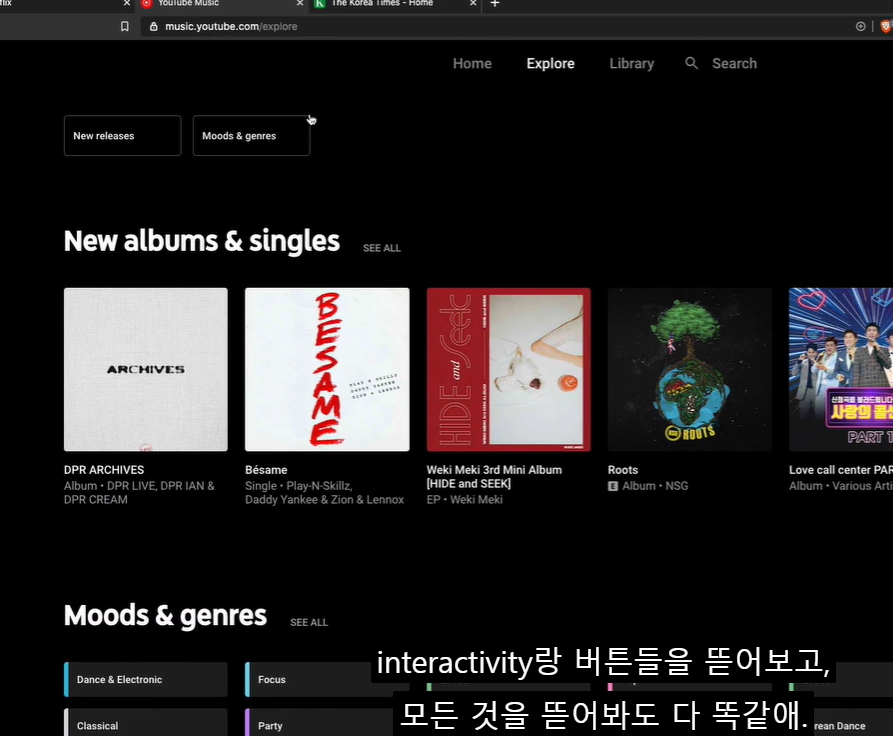893x736 pixels.
Task: Click the Bésame title link
Action: (266, 470)
